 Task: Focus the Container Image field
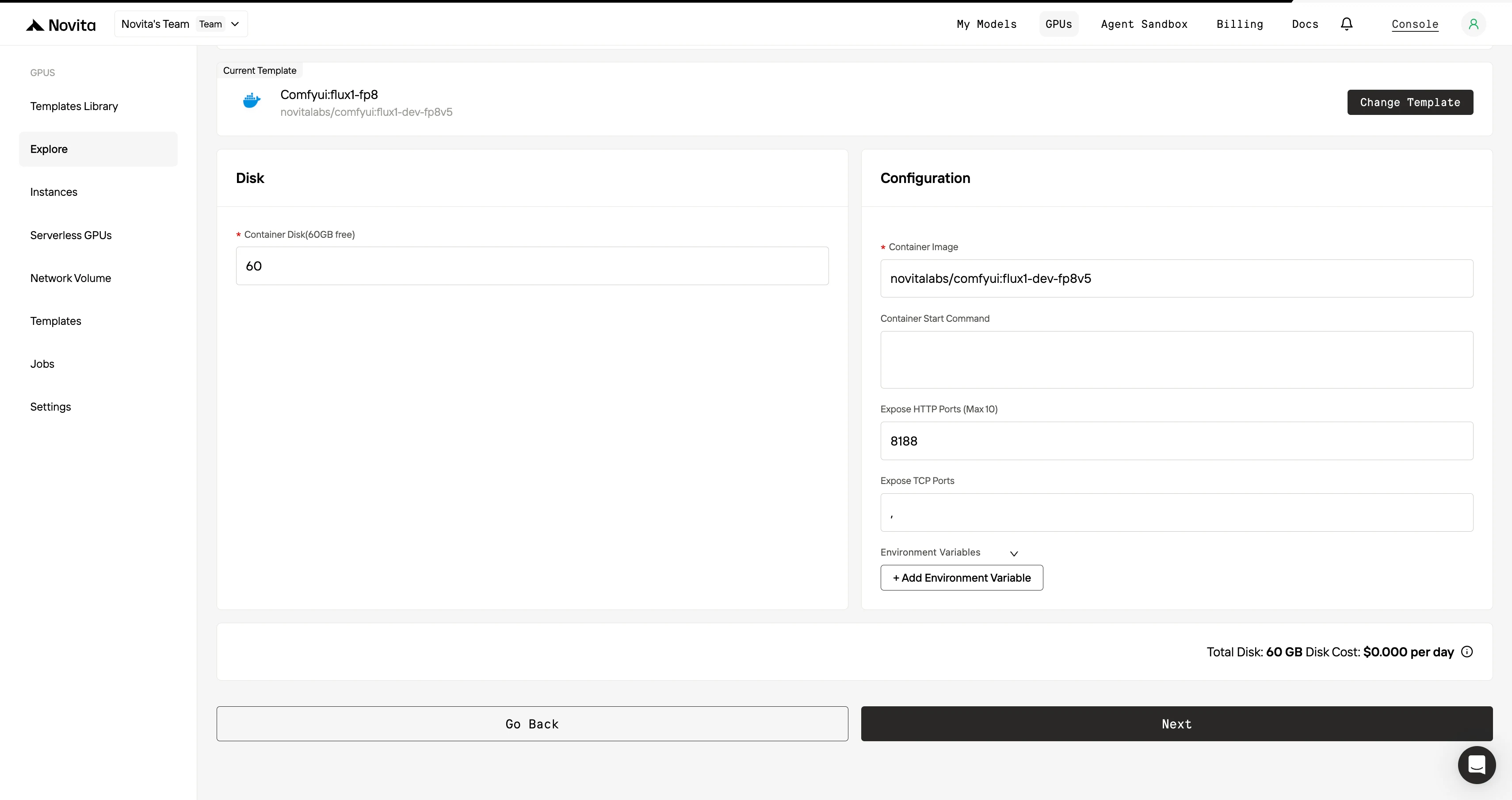click(1176, 278)
